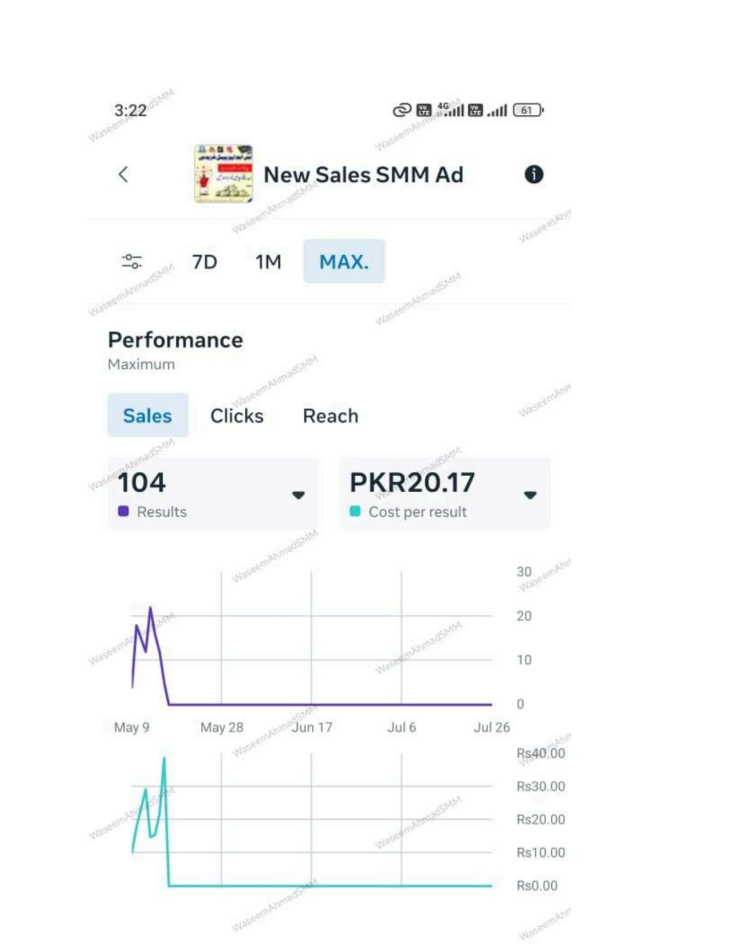Tap the purple Results legend square

coord(123,511)
